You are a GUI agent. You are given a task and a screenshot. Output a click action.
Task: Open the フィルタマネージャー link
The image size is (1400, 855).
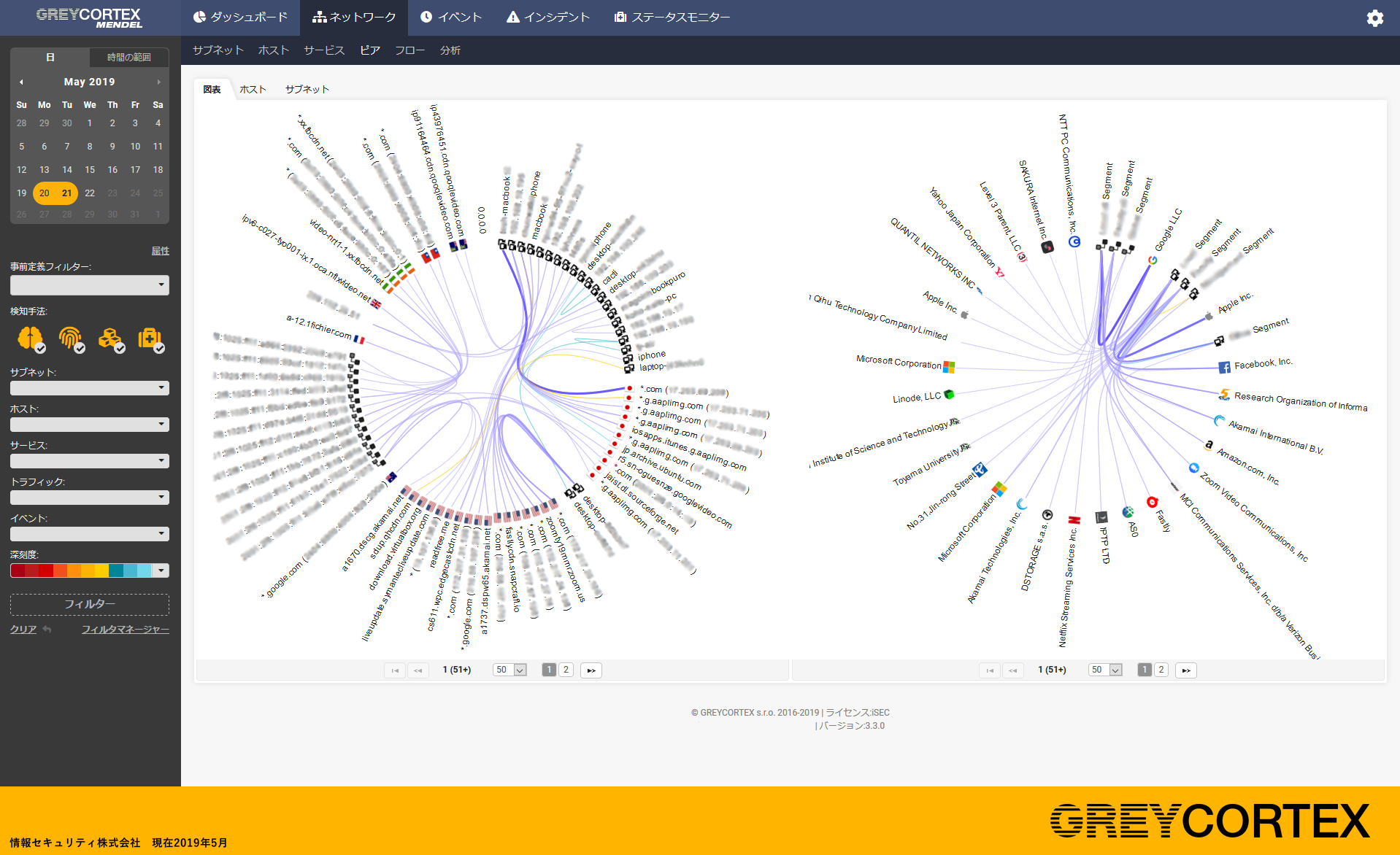[126, 630]
